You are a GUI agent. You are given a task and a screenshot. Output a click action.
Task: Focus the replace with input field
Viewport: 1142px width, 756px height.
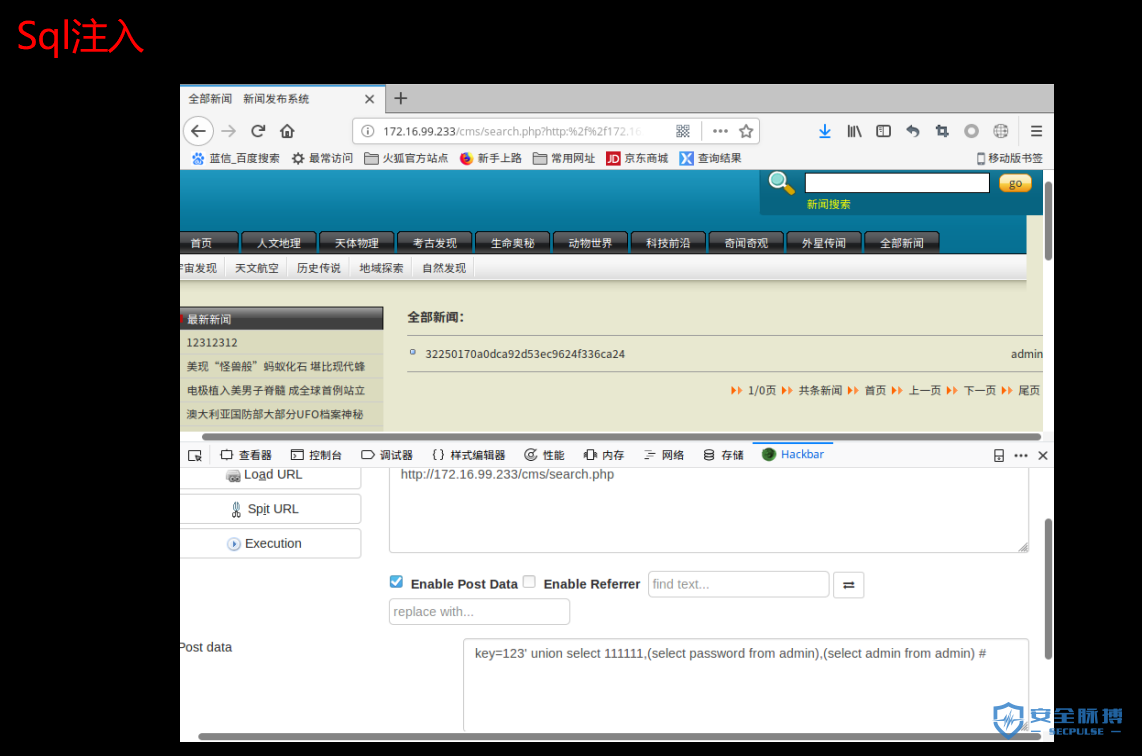click(x=479, y=612)
